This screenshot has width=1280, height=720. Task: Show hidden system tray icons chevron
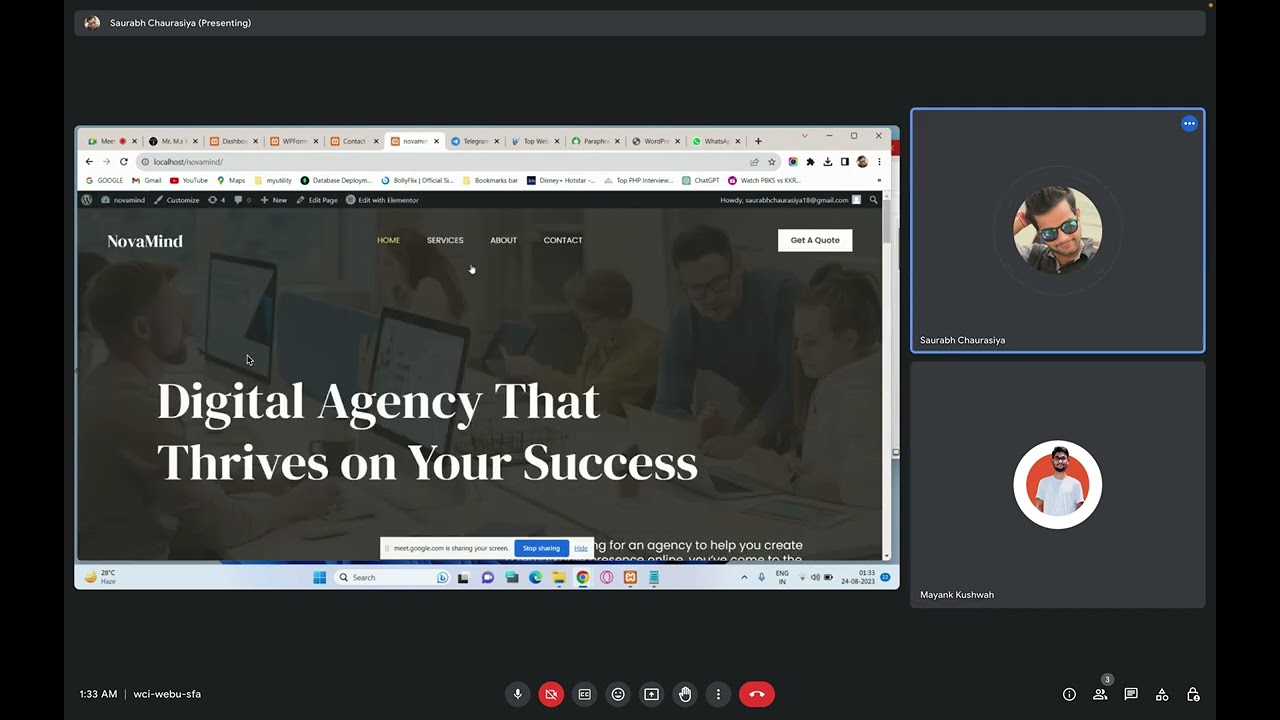point(744,577)
